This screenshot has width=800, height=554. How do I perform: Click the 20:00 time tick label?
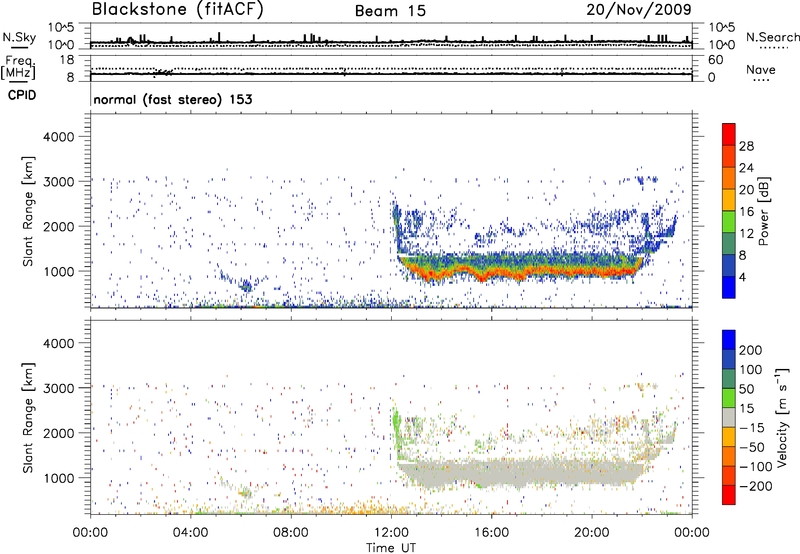click(x=591, y=533)
